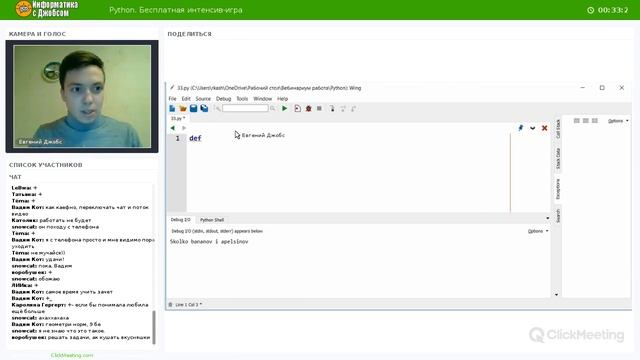Click the chat scrollbar thumb
640x360 pixels.
[154, 327]
